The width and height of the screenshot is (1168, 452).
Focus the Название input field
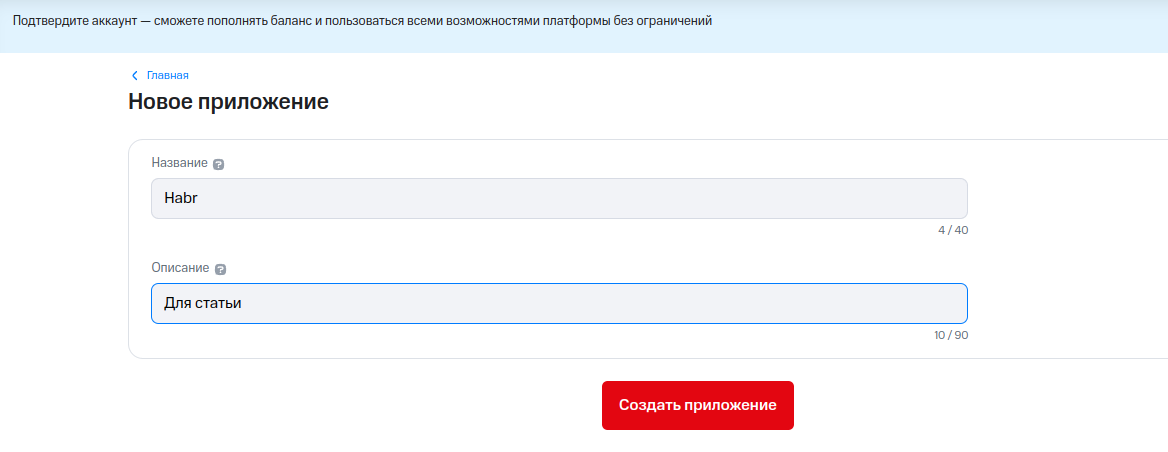point(559,198)
